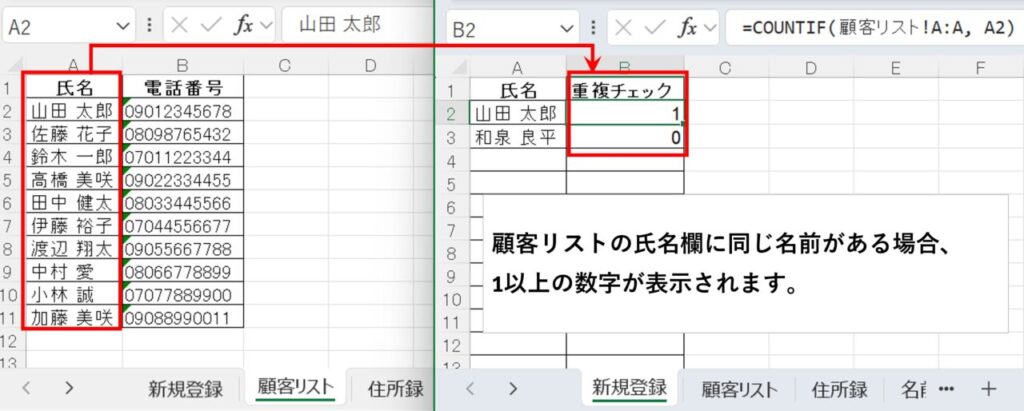
Task: Add a new sheet with plus button
Action: pyautogui.click(x=989, y=389)
